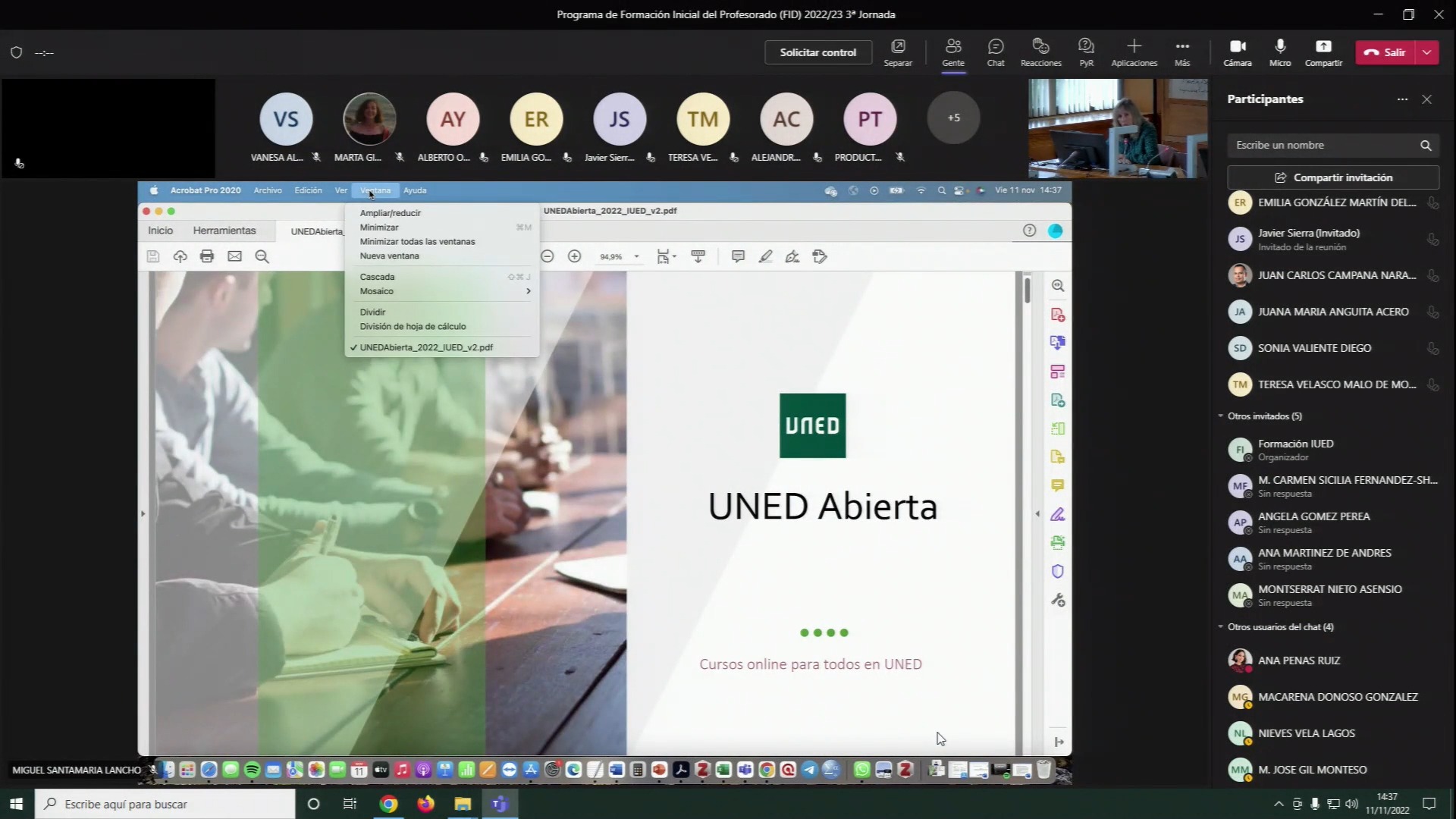1456x819 pixels.
Task: Click the Separar pop-out icon
Action: (x=898, y=52)
